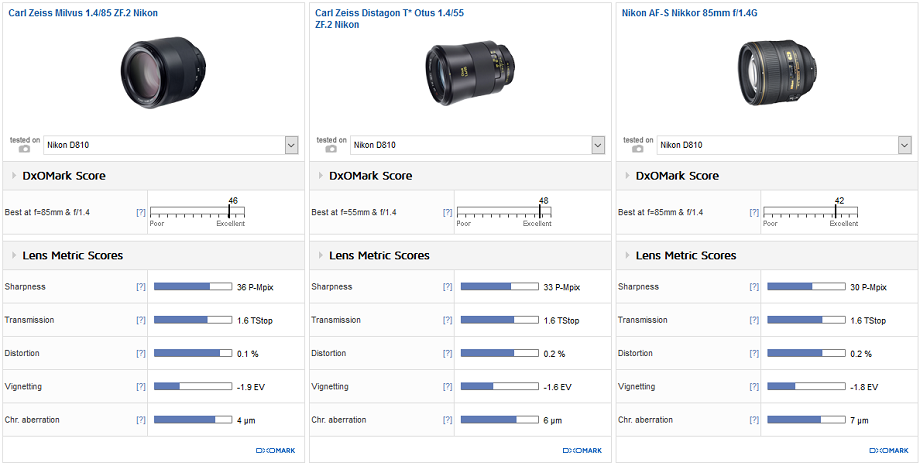Viewport: 920px width, 466px height.
Task: Select Milvus '4 µm' chromatic aberration value
Action: (x=246, y=421)
